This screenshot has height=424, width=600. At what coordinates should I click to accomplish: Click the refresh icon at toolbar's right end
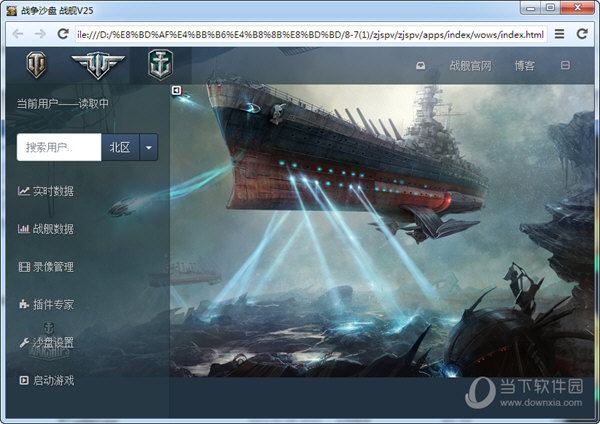coord(582,34)
